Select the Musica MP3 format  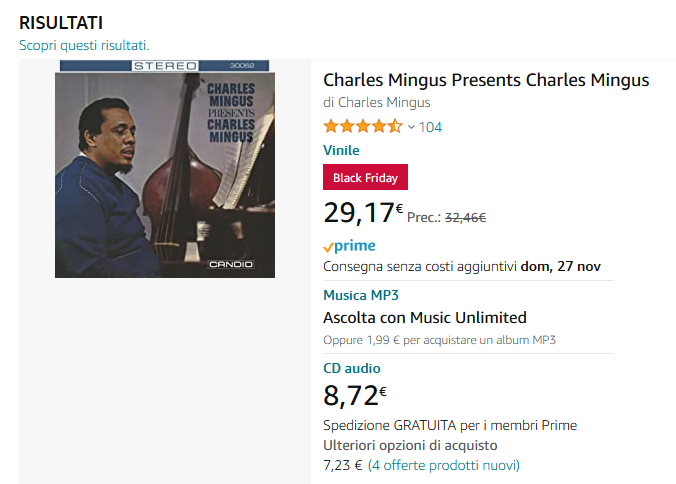[361, 295]
